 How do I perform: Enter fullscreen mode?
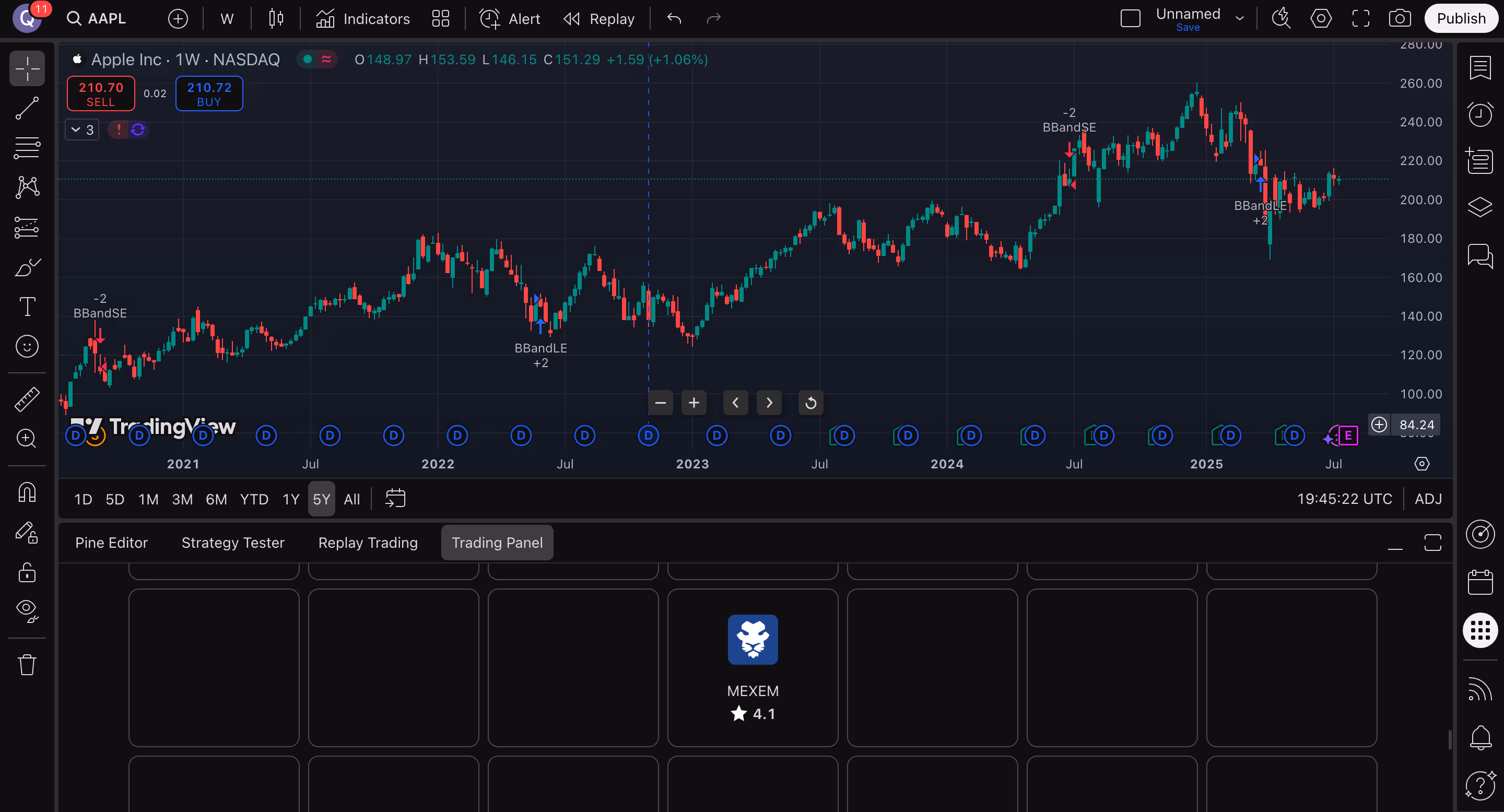[x=1361, y=19]
